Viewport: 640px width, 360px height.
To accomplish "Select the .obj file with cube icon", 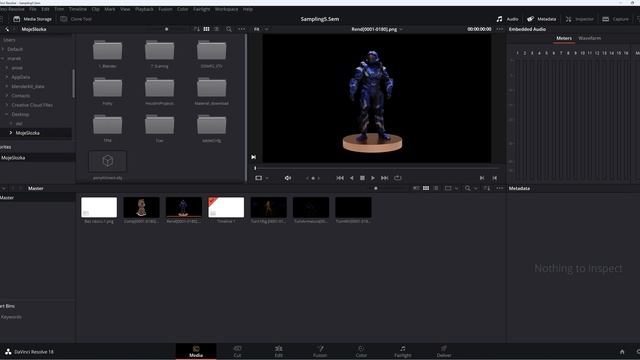I will [107, 161].
